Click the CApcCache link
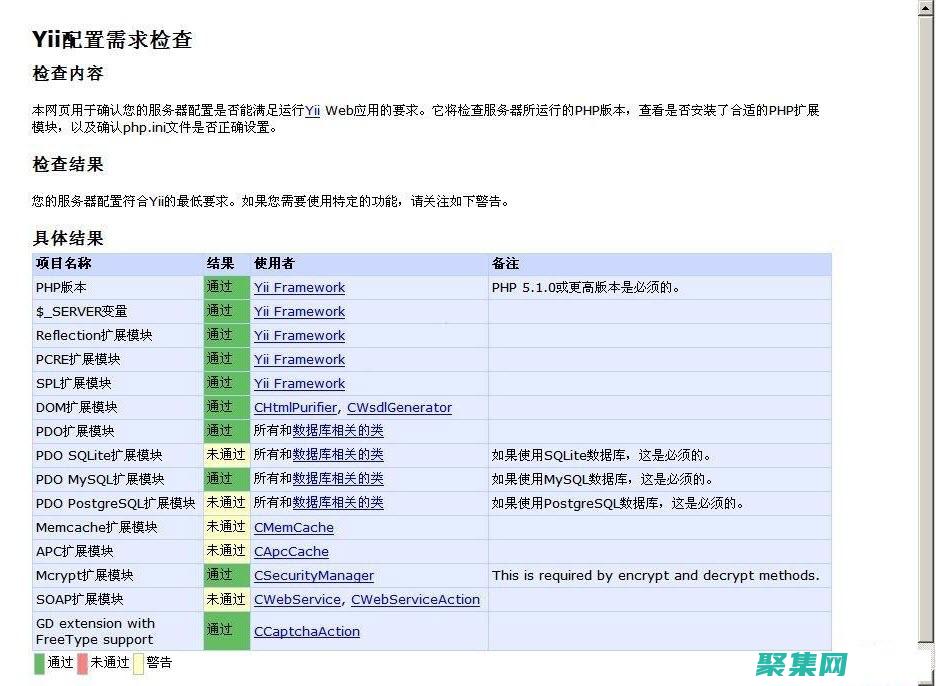 pos(290,551)
